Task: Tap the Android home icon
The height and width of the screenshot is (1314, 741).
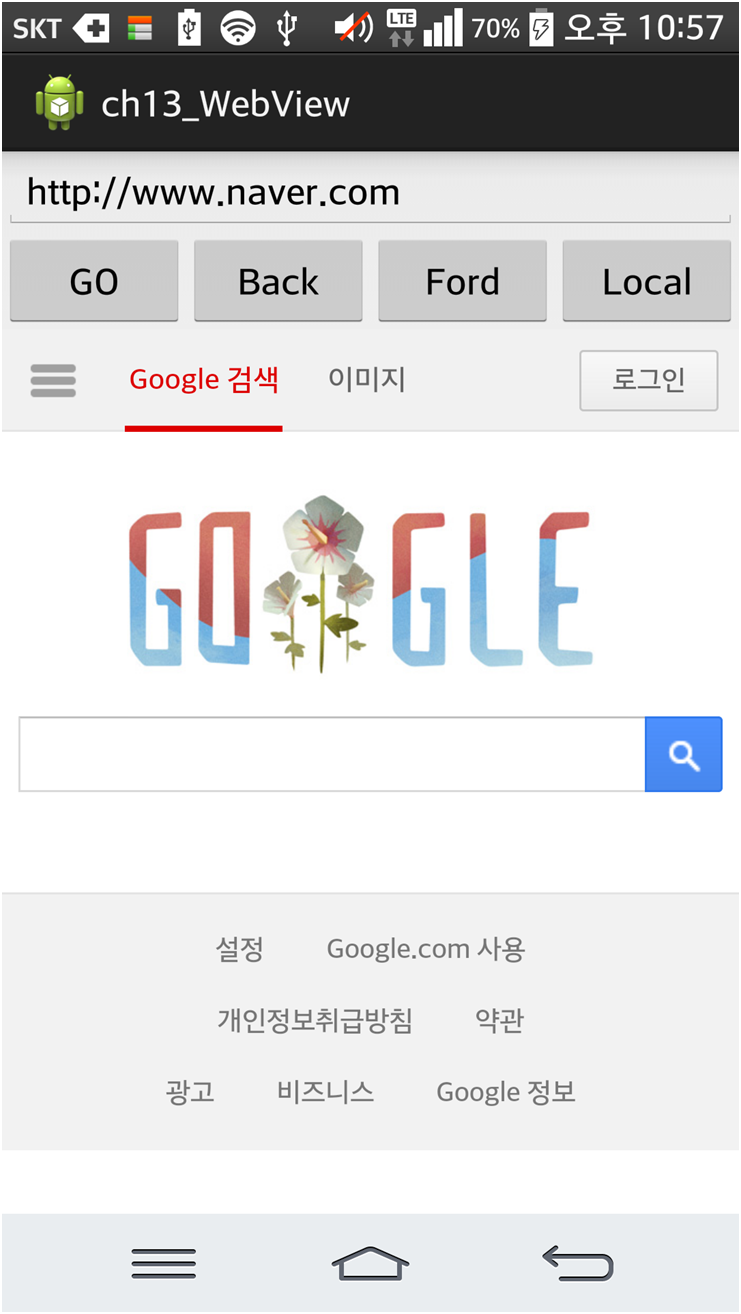Action: [x=370, y=1264]
